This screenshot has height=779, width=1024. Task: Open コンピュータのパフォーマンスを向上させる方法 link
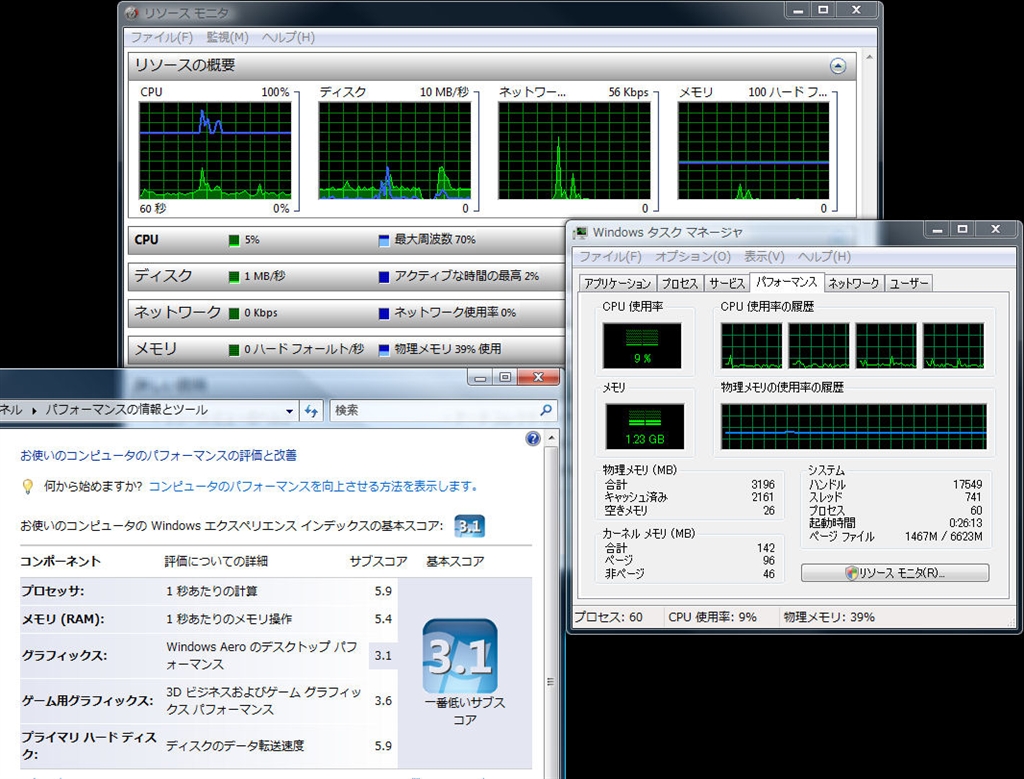click(313, 486)
